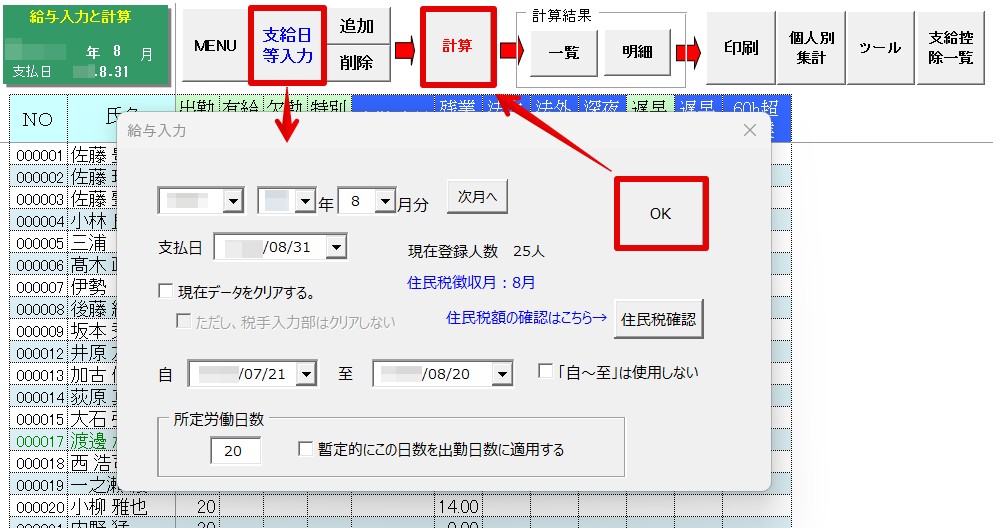The image size is (993, 528).
Task: Check 現在データをクリアする checkbox
Action: pyautogui.click(x=165, y=291)
